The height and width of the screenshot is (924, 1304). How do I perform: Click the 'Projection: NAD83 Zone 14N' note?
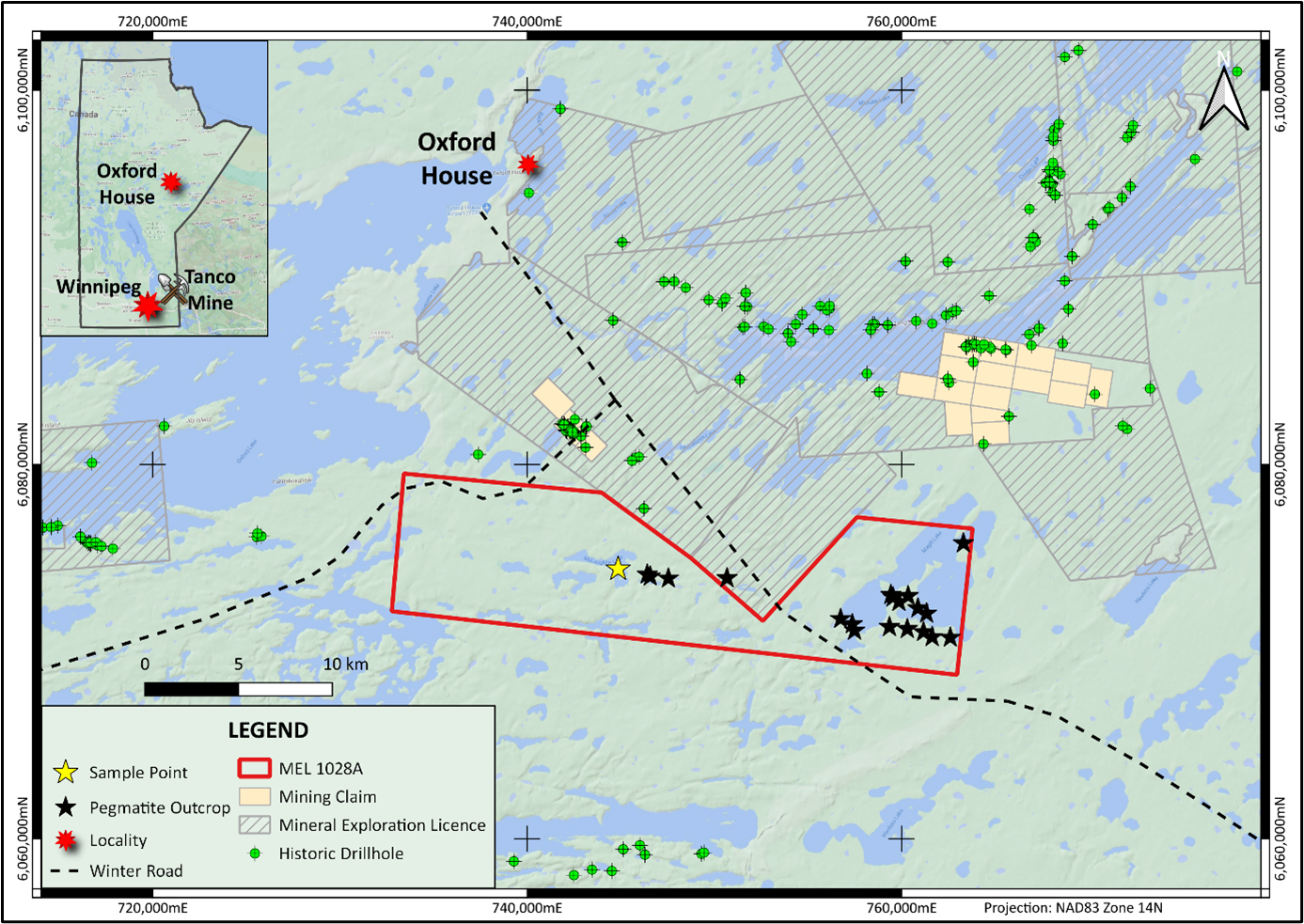tap(1073, 908)
